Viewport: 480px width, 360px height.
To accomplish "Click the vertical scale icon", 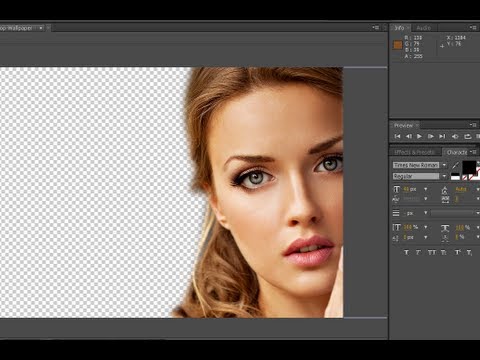I will pyautogui.click(x=396, y=227).
